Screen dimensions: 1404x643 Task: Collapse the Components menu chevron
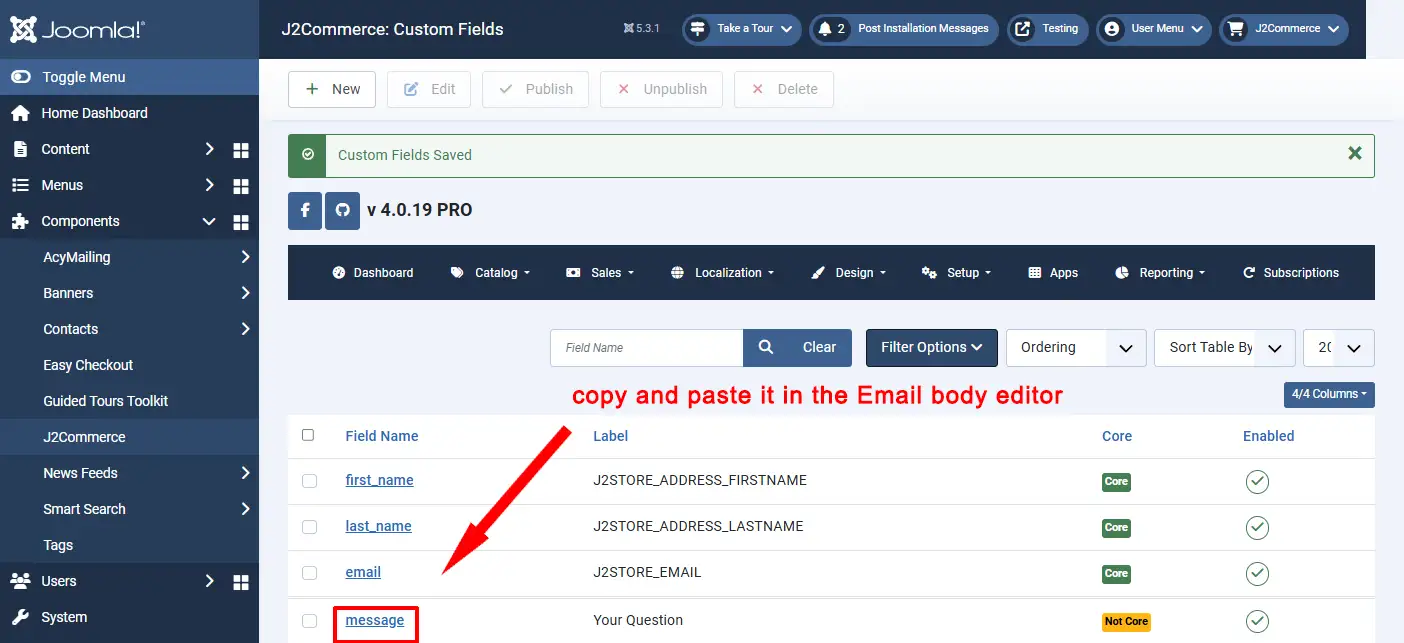click(x=209, y=221)
